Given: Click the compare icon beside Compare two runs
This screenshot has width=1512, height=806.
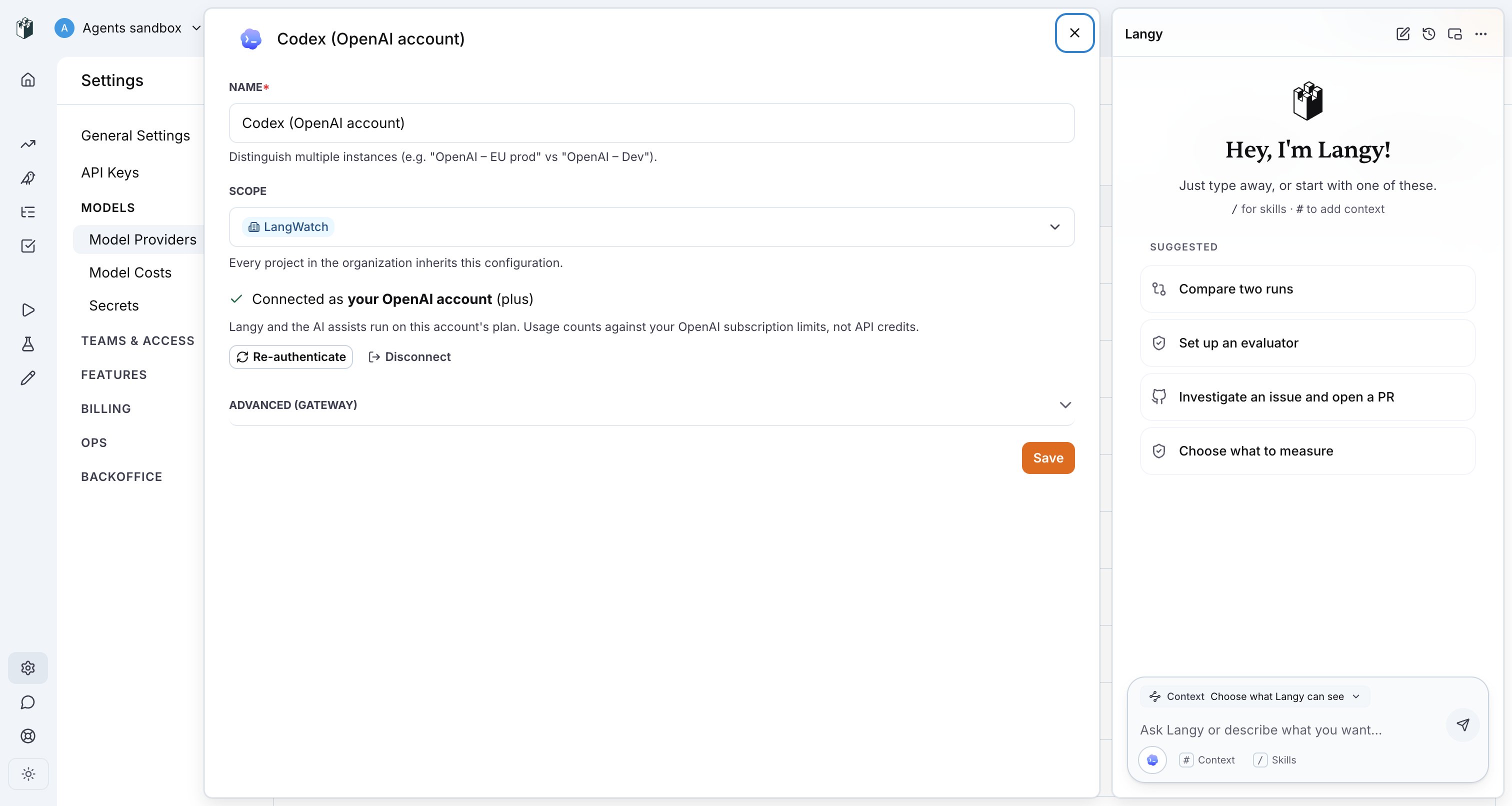Looking at the screenshot, I should pyautogui.click(x=1158, y=289).
